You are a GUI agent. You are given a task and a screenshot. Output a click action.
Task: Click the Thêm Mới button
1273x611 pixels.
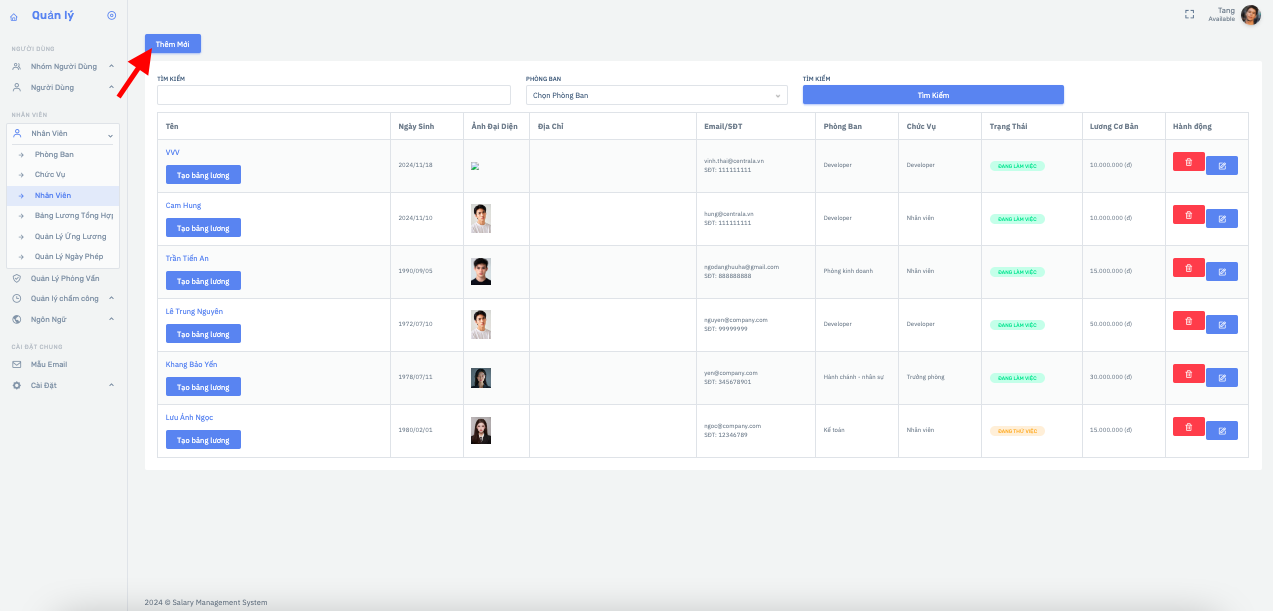[x=173, y=44]
